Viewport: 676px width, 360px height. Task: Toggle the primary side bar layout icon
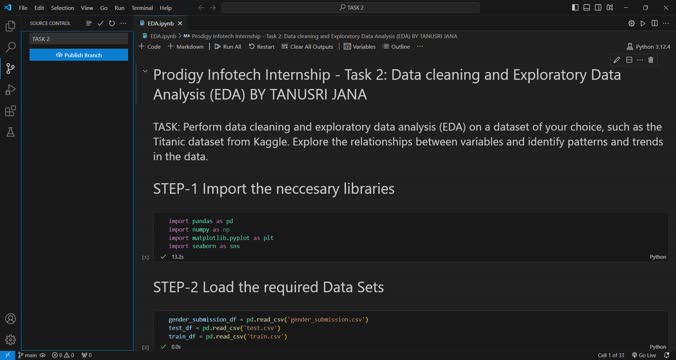point(575,7)
